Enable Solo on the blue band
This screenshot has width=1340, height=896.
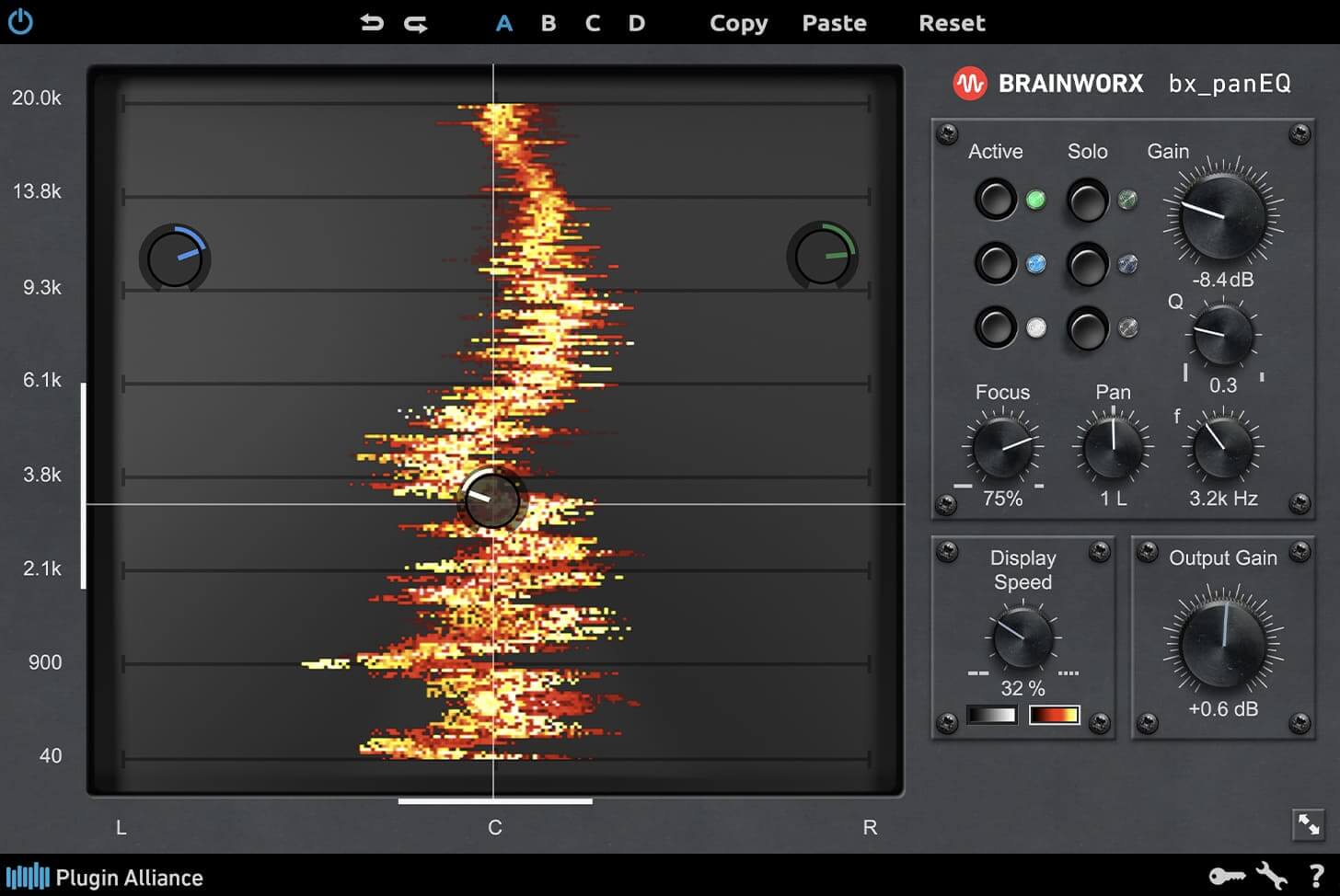(x=1087, y=264)
